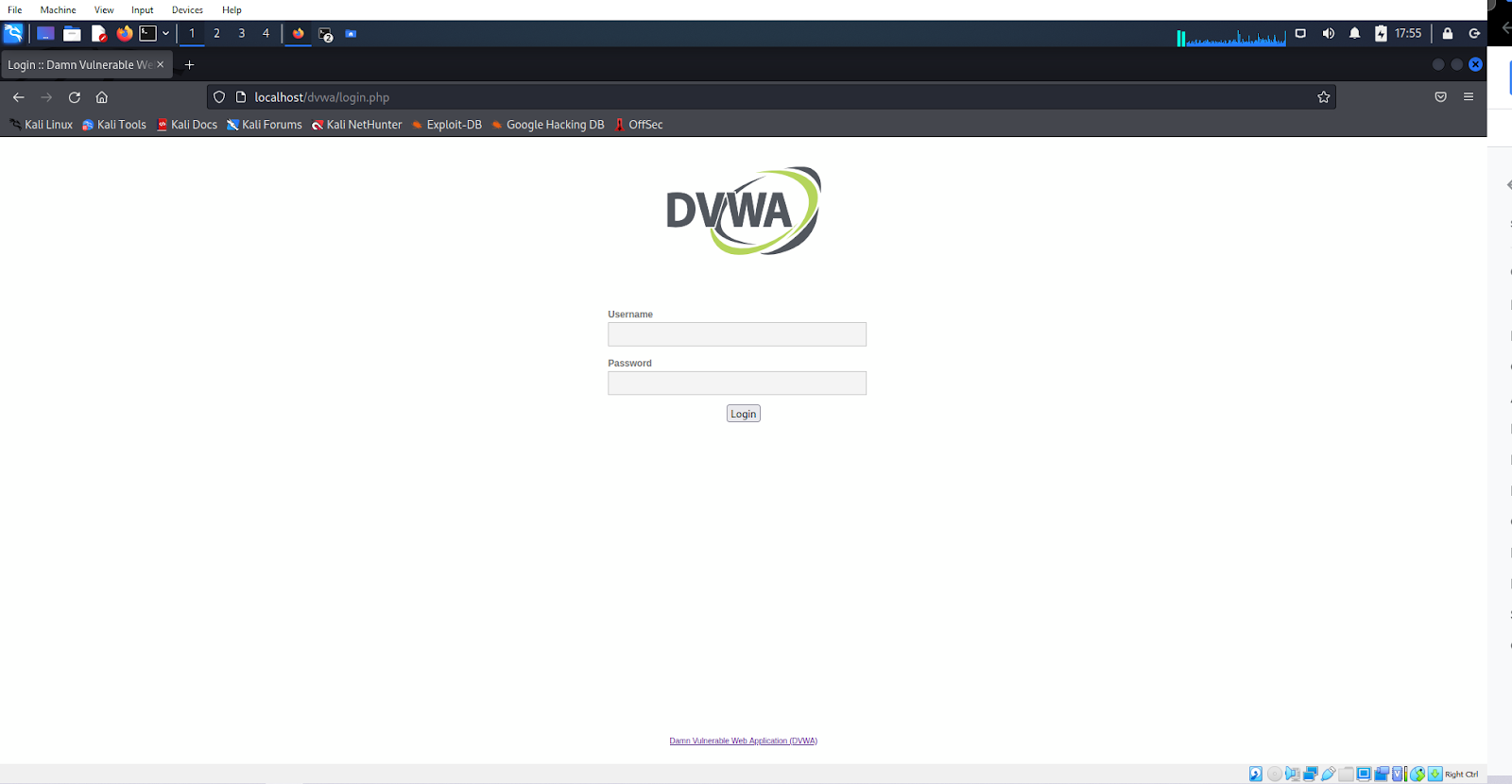
Task: Focus the Username input field
Action: tap(737, 334)
